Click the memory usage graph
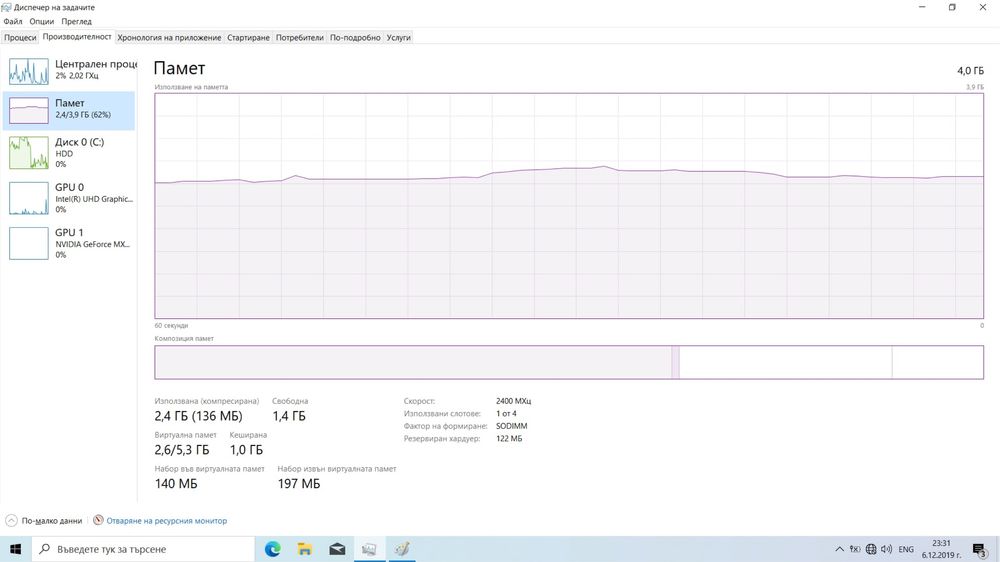The image size is (1000, 562). pyautogui.click(x=569, y=205)
